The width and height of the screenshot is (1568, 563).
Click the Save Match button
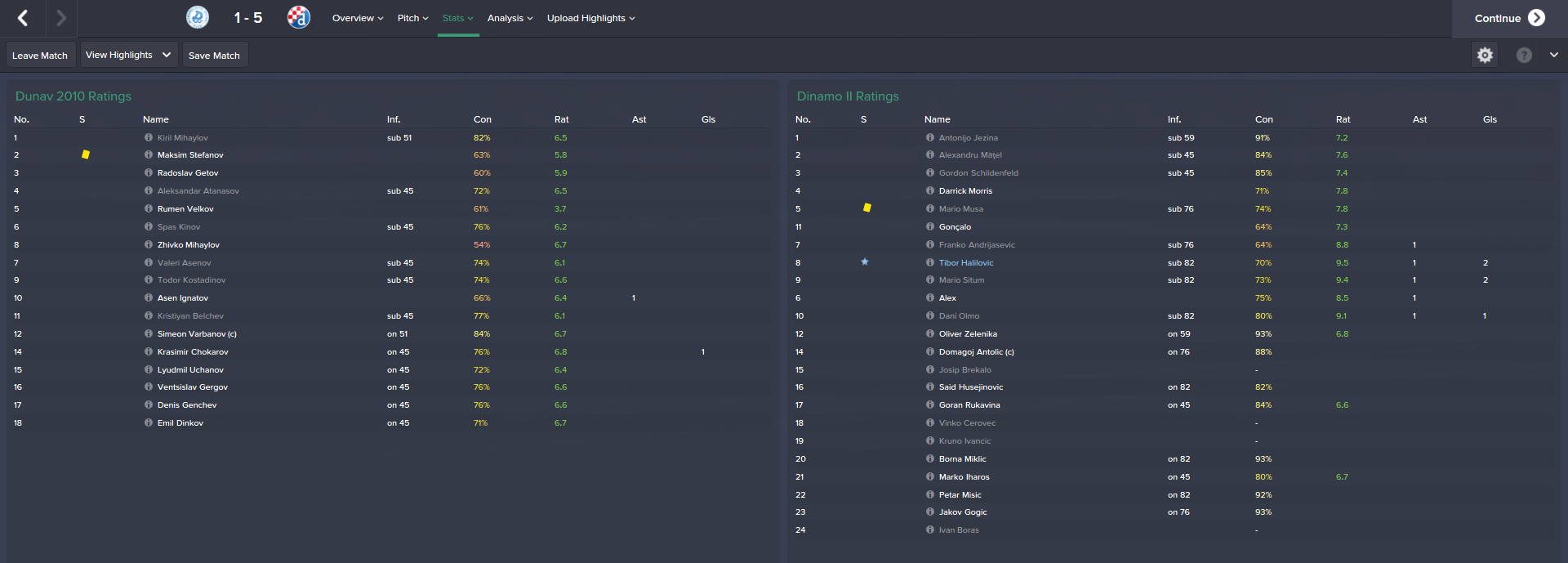click(x=214, y=56)
